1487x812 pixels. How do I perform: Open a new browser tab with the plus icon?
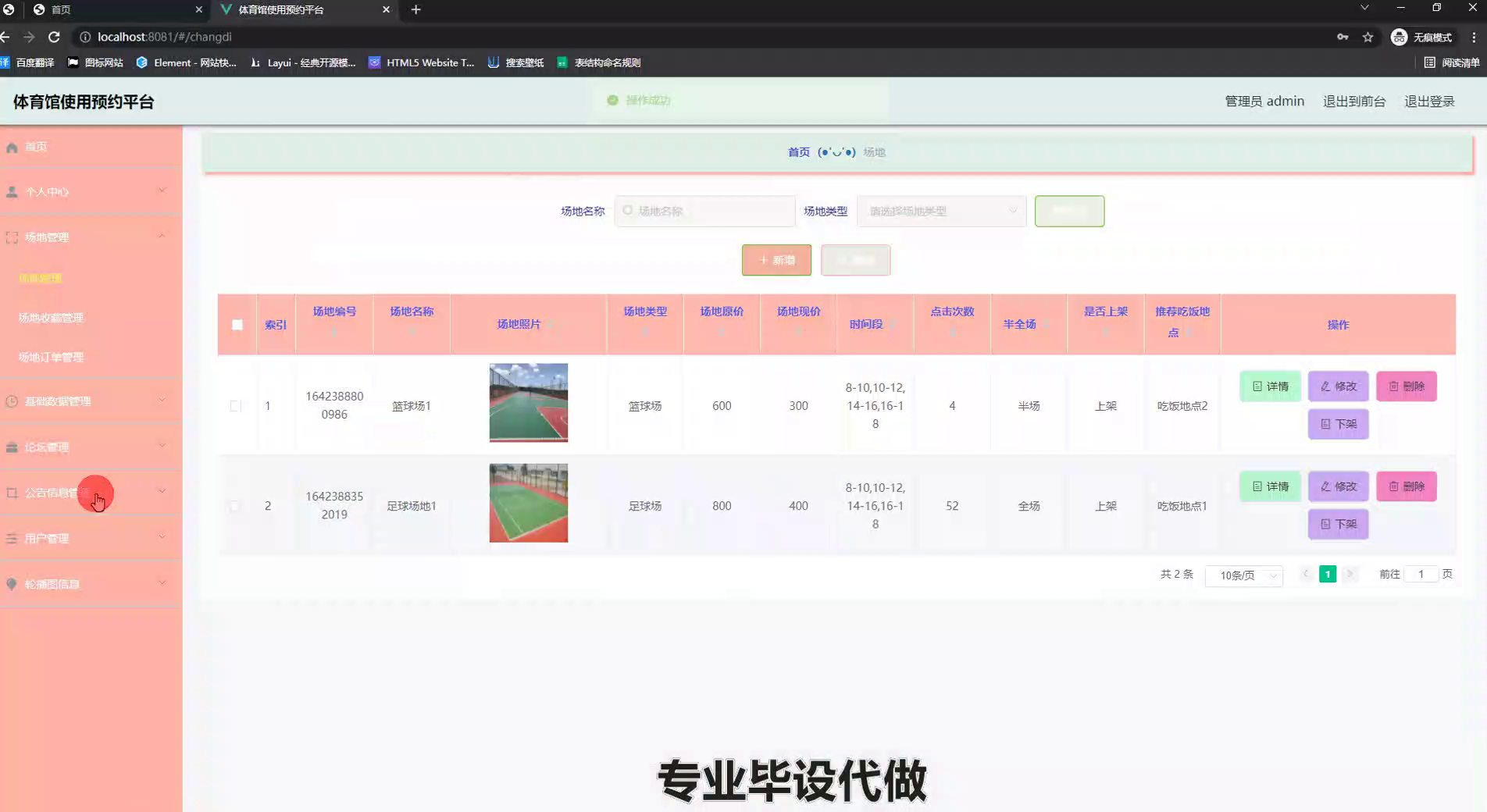[x=415, y=9]
